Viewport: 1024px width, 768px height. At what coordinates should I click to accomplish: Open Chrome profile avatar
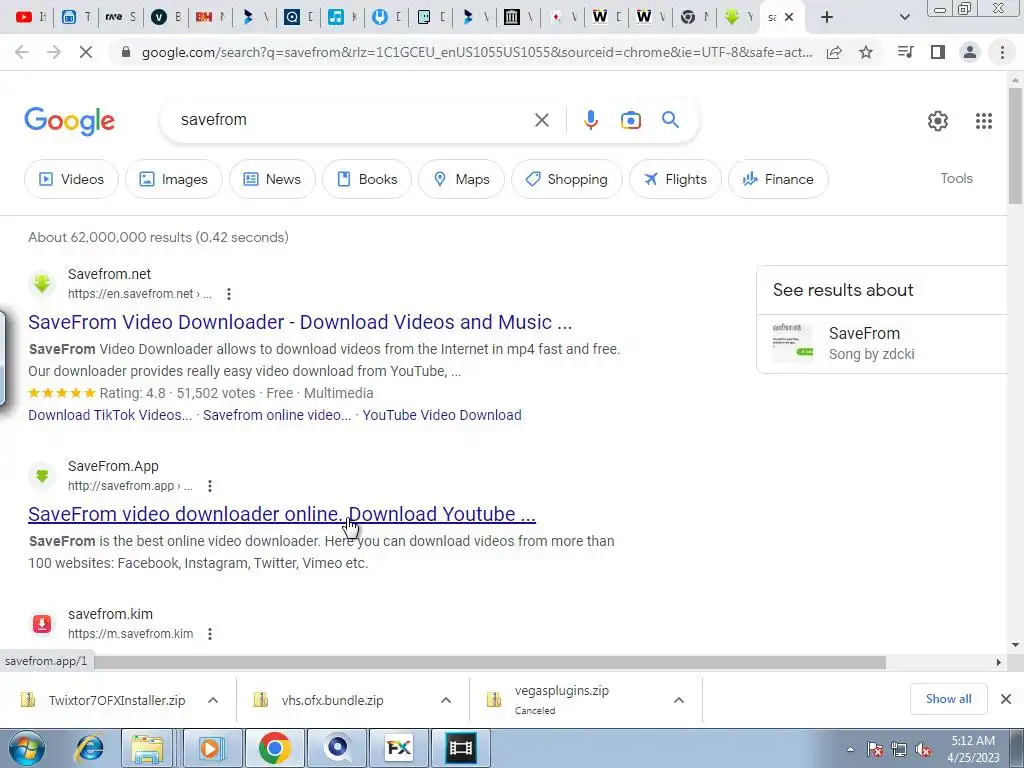point(970,52)
